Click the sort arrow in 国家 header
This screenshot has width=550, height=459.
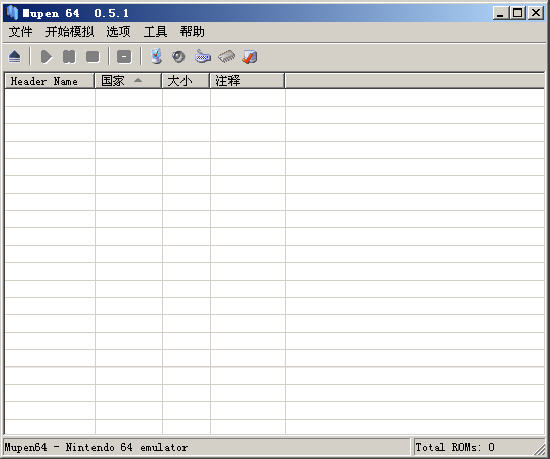click(x=138, y=80)
